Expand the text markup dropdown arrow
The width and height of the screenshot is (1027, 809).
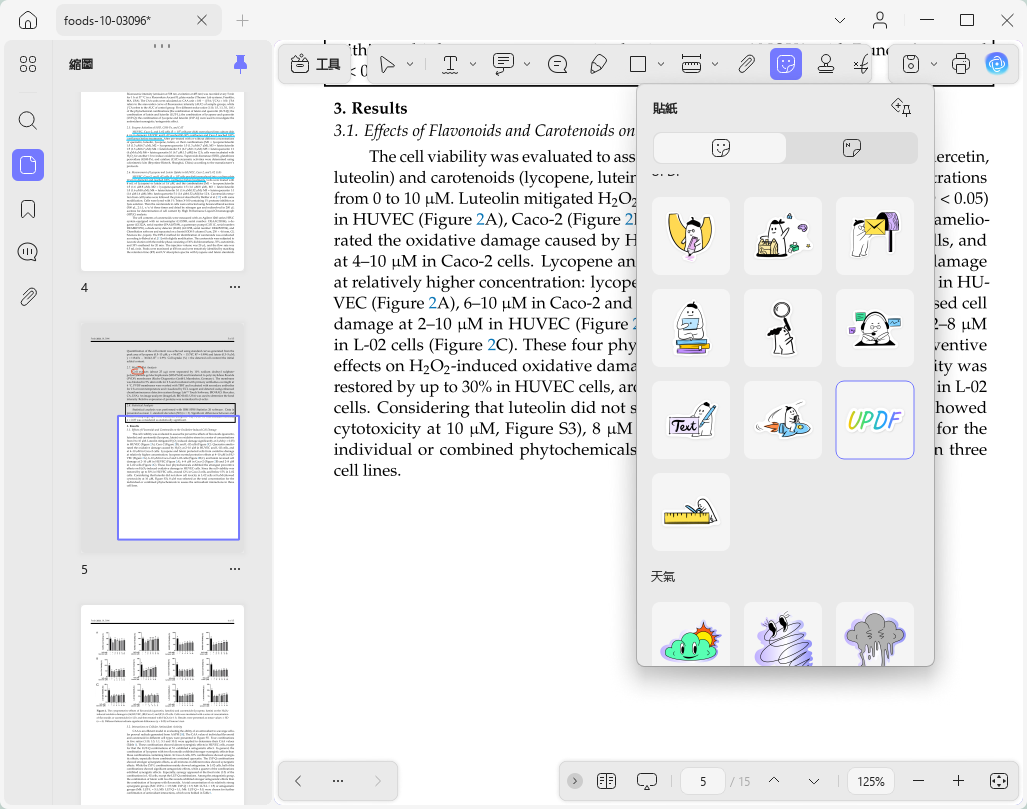pyautogui.click(x=473, y=64)
